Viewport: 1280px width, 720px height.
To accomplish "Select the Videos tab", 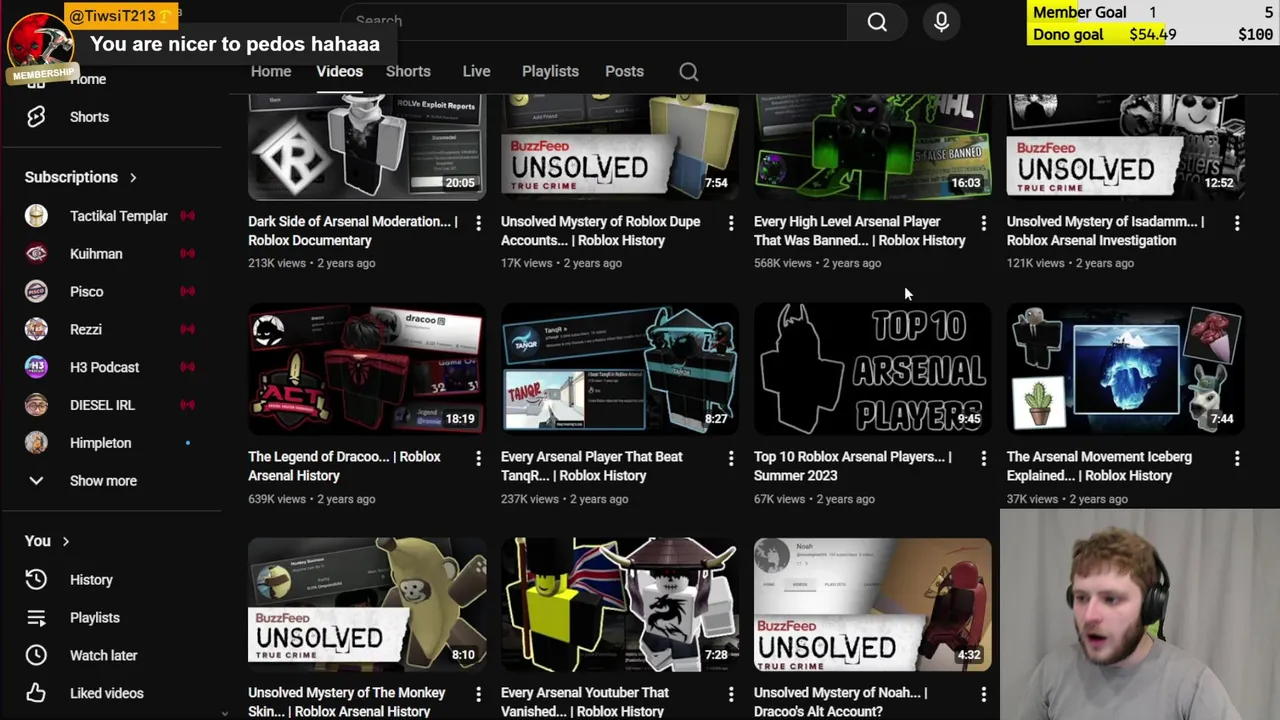I will point(340,71).
